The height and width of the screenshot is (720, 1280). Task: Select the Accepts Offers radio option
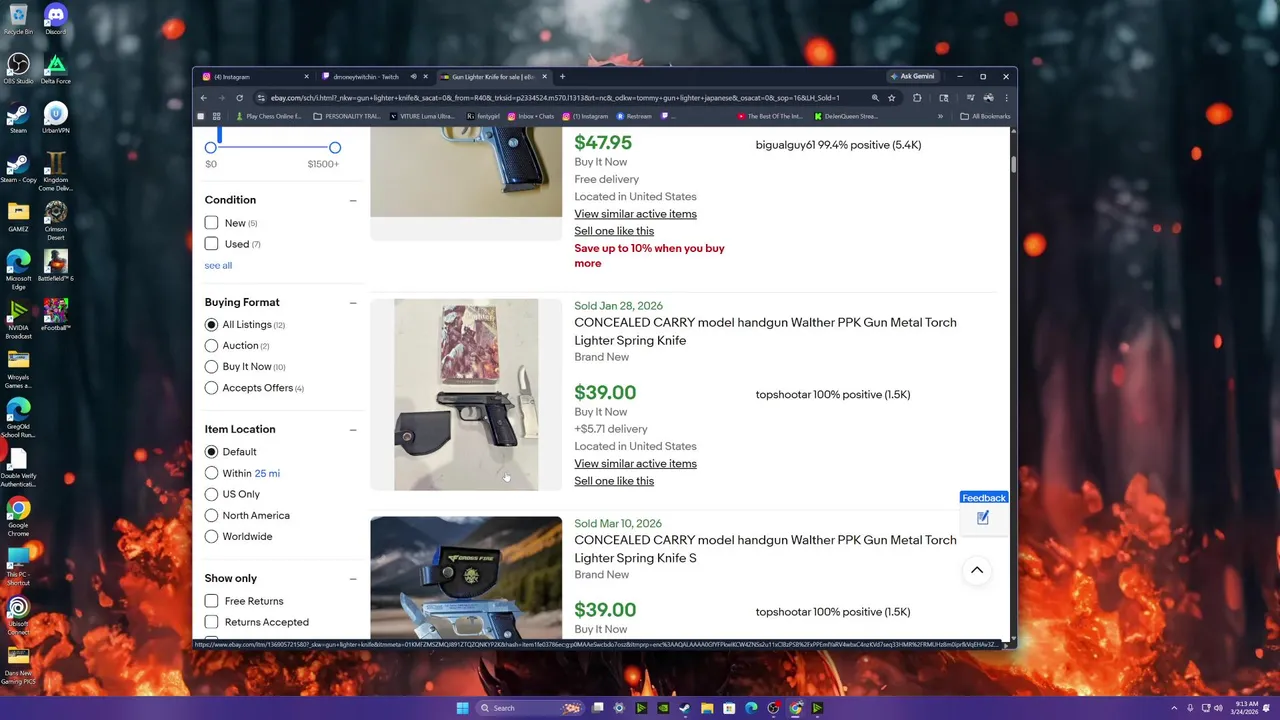pos(211,388)
